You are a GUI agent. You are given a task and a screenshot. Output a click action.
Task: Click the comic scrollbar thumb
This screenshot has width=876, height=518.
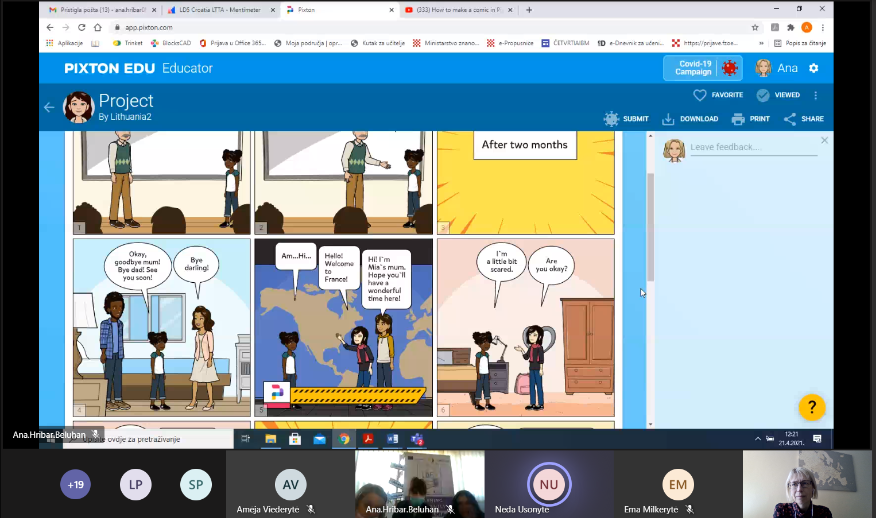pyautogui.click(x=650, y=226)
